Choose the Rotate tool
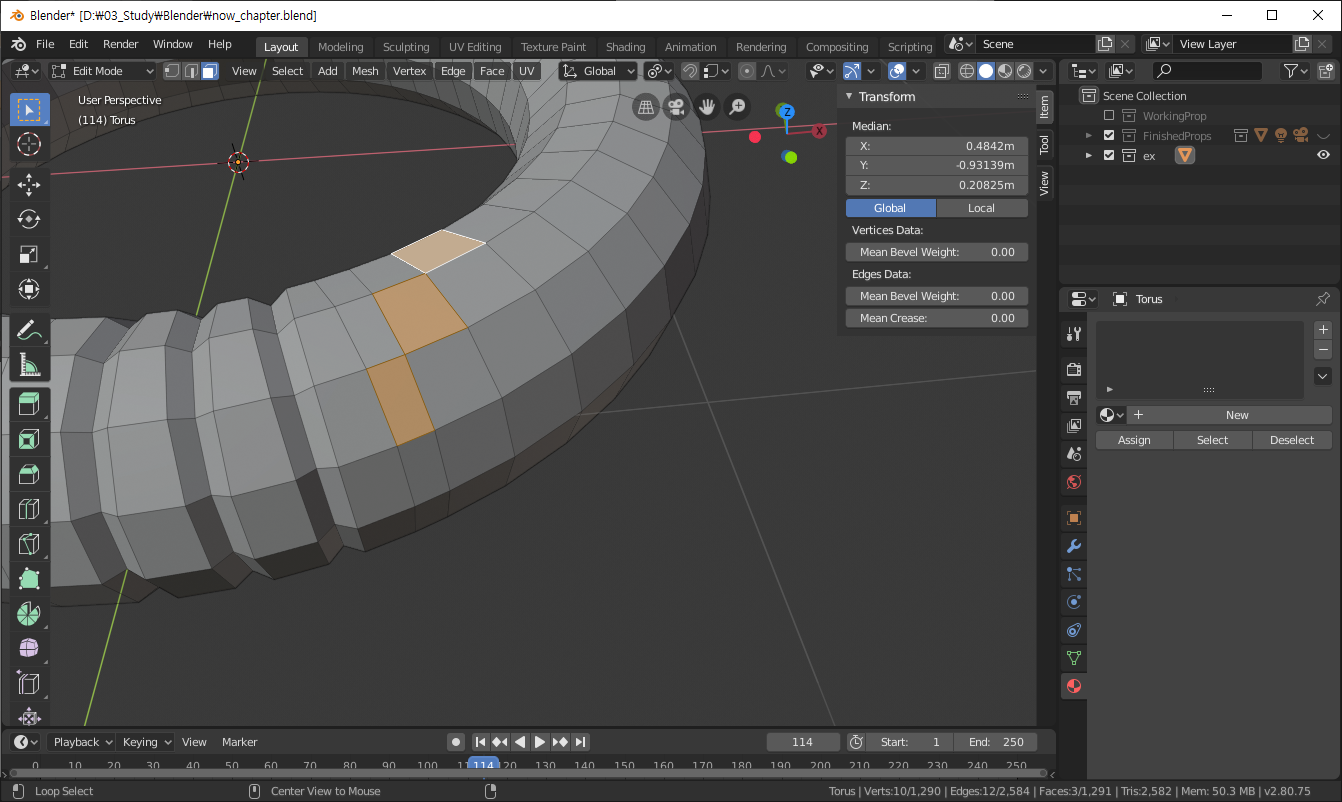The width and height of the screenshot is (1342, 802). pyautogui.click(x=29, y=219)
